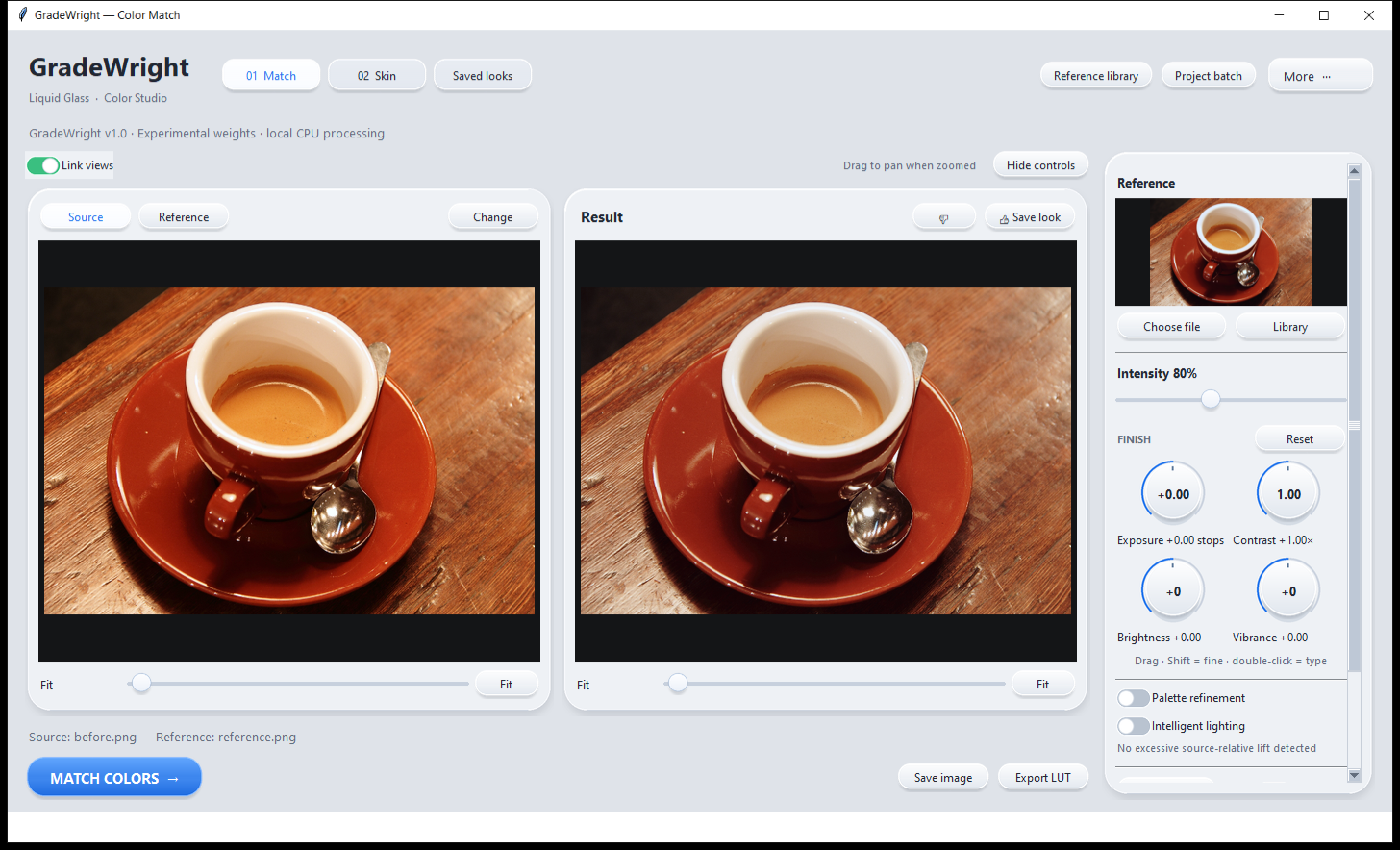Hide the controls panel
The width and height of the screenshot is (1400, 850).
pyautogui.click(x=1040, y=165)
